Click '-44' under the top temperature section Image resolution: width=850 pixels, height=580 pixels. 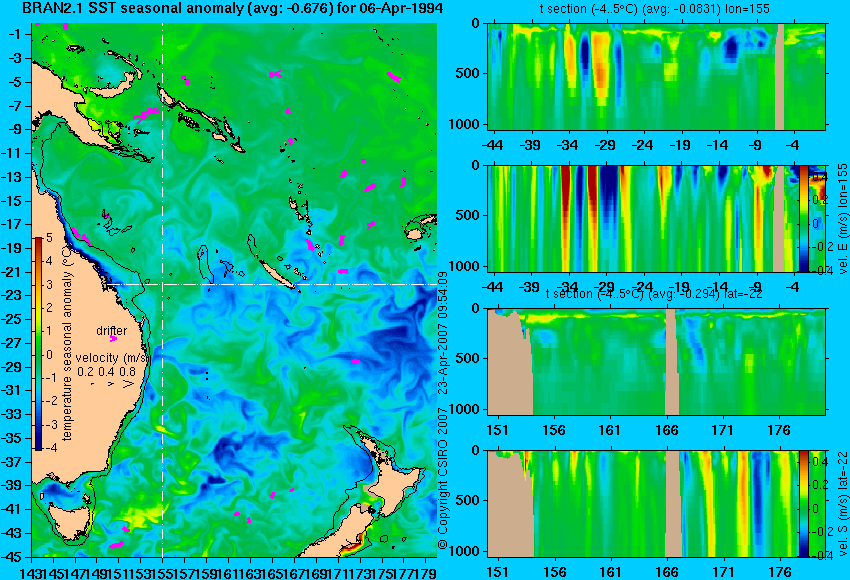[492, 145]
